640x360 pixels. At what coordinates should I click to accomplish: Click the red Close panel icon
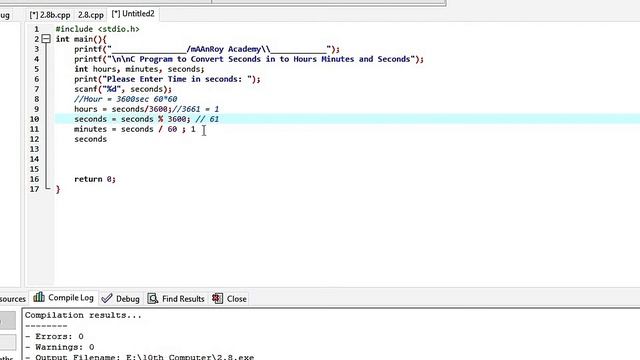coord(217,298)
